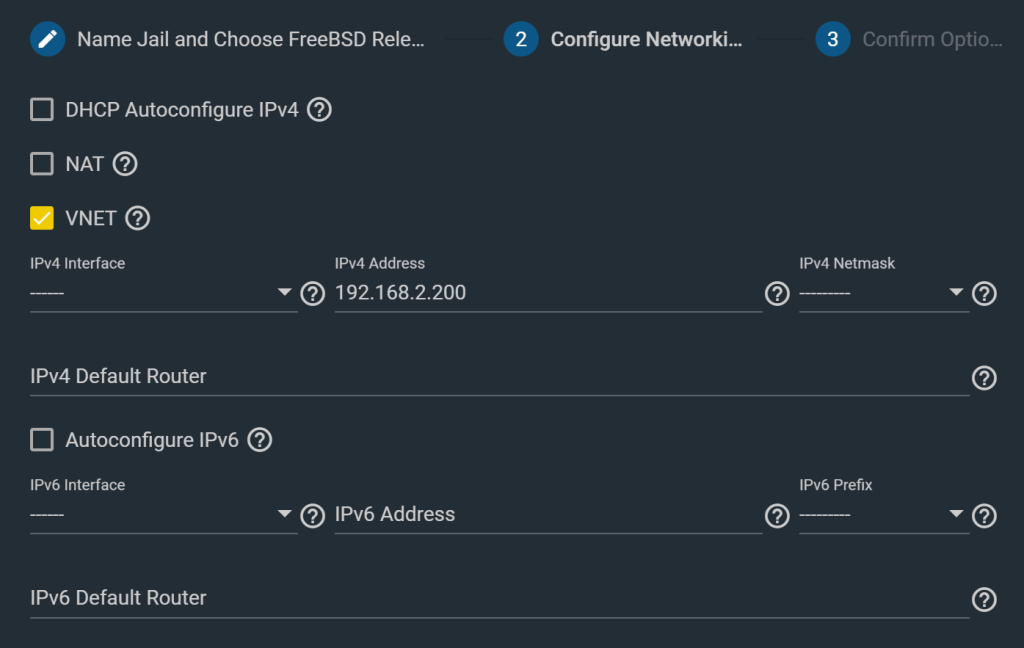Uncheck the VNET checkbox
The image size is (1024, 648).
pos(42,218)
